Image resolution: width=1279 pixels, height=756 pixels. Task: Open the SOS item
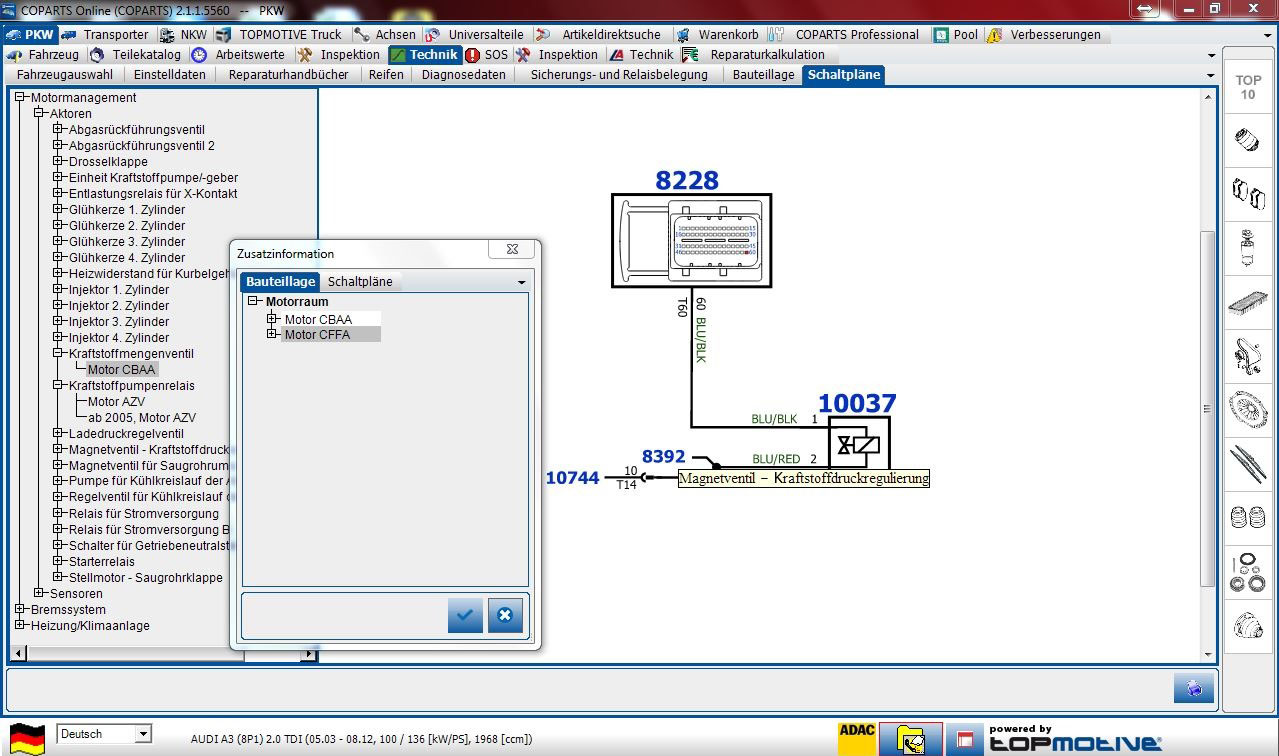(x=487, y=55)
